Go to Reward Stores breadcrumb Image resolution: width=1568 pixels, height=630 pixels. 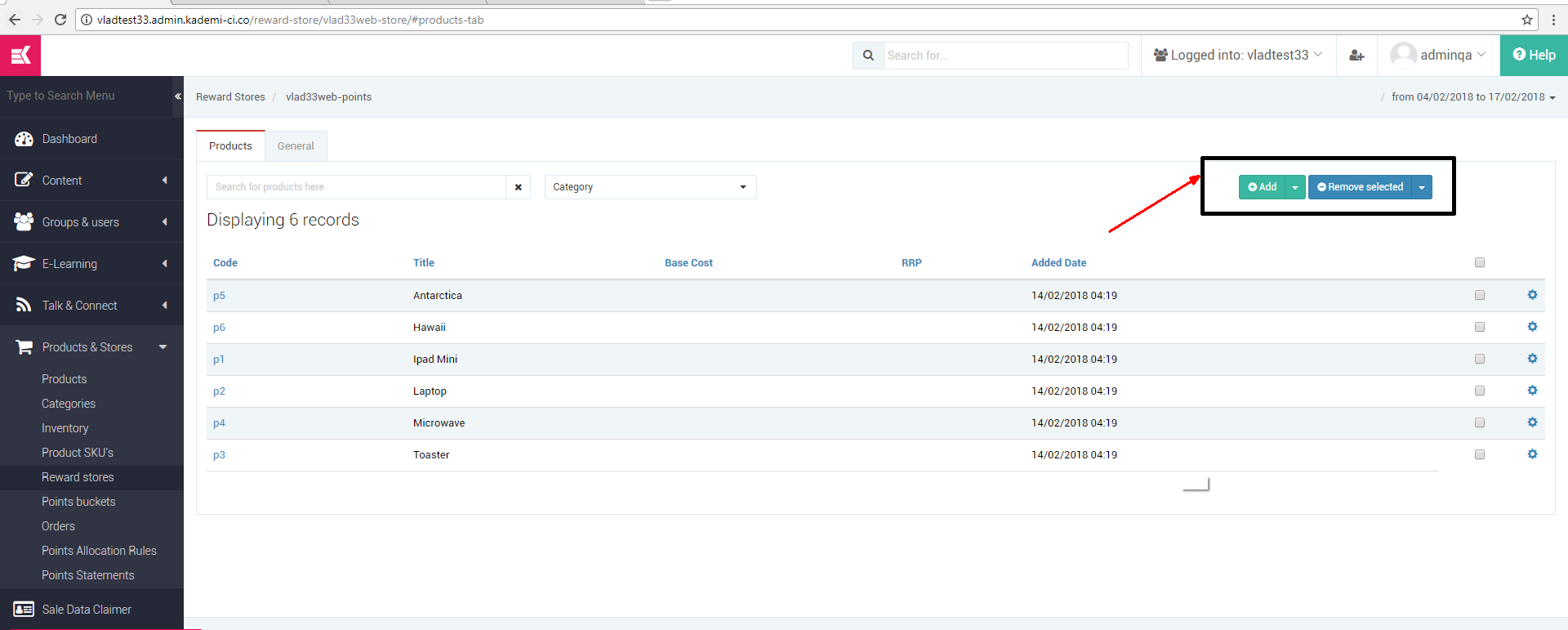pyautogui.click(x=230, y=96)
